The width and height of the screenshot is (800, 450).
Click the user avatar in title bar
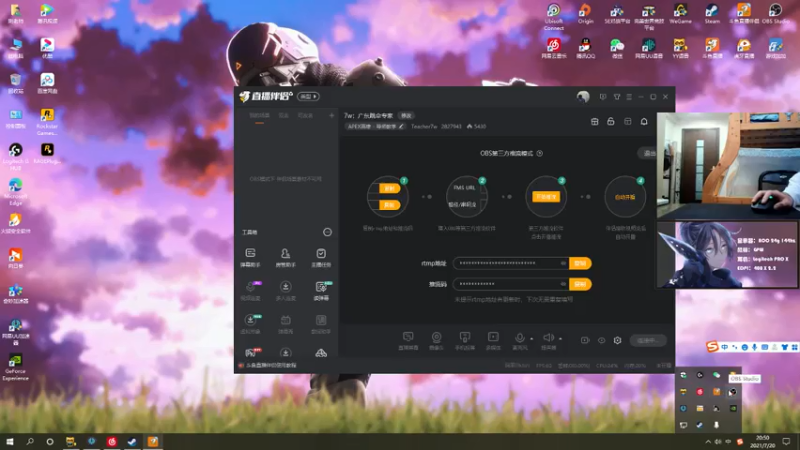tap(583, 96)
